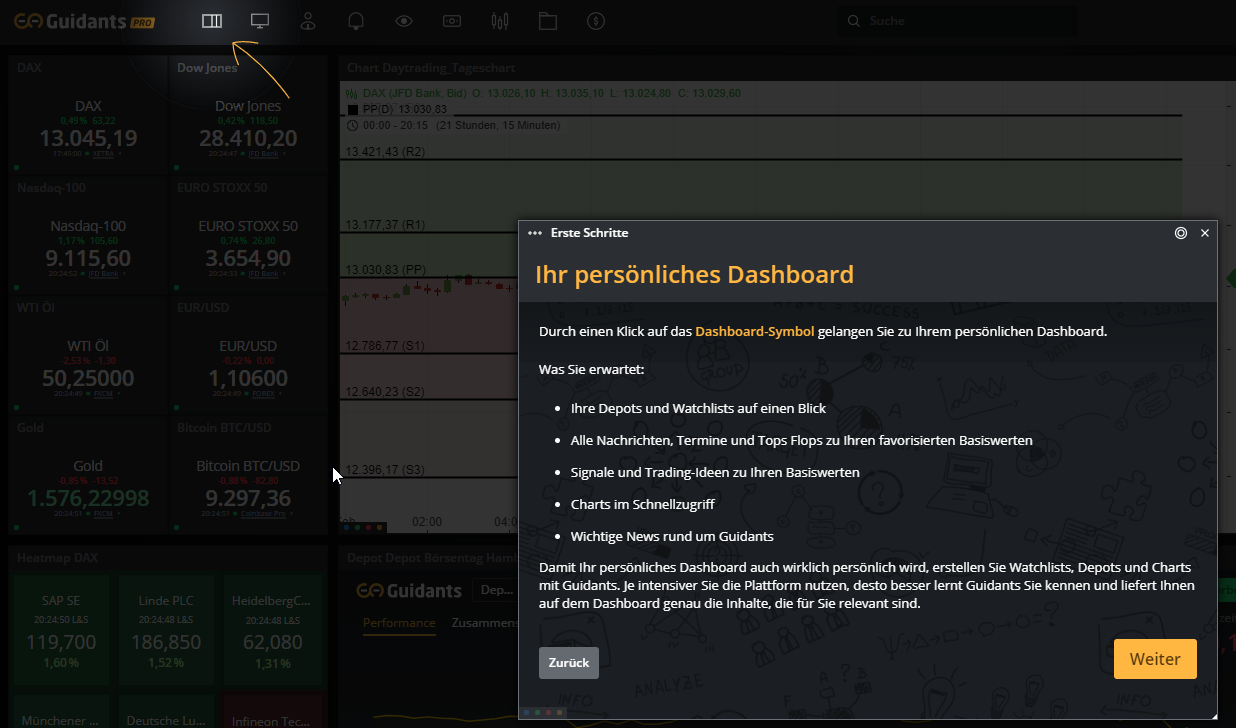This screenshot has width=1236, height=728.
Task: Open the Coinbase Pro link under Bitcoin BTC/USD
Action: coord(265,513)
